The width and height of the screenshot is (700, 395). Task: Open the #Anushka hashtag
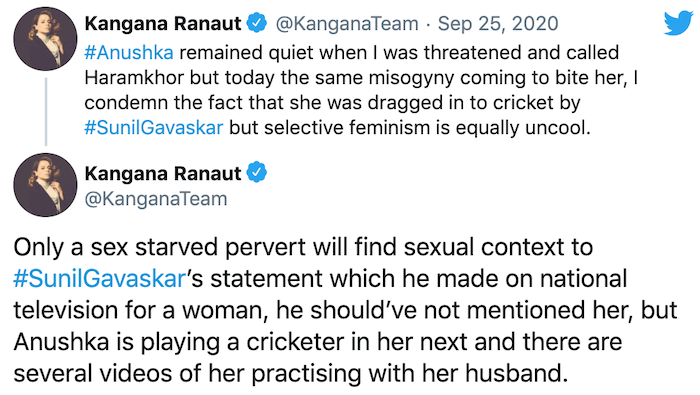tap(129, 53)
